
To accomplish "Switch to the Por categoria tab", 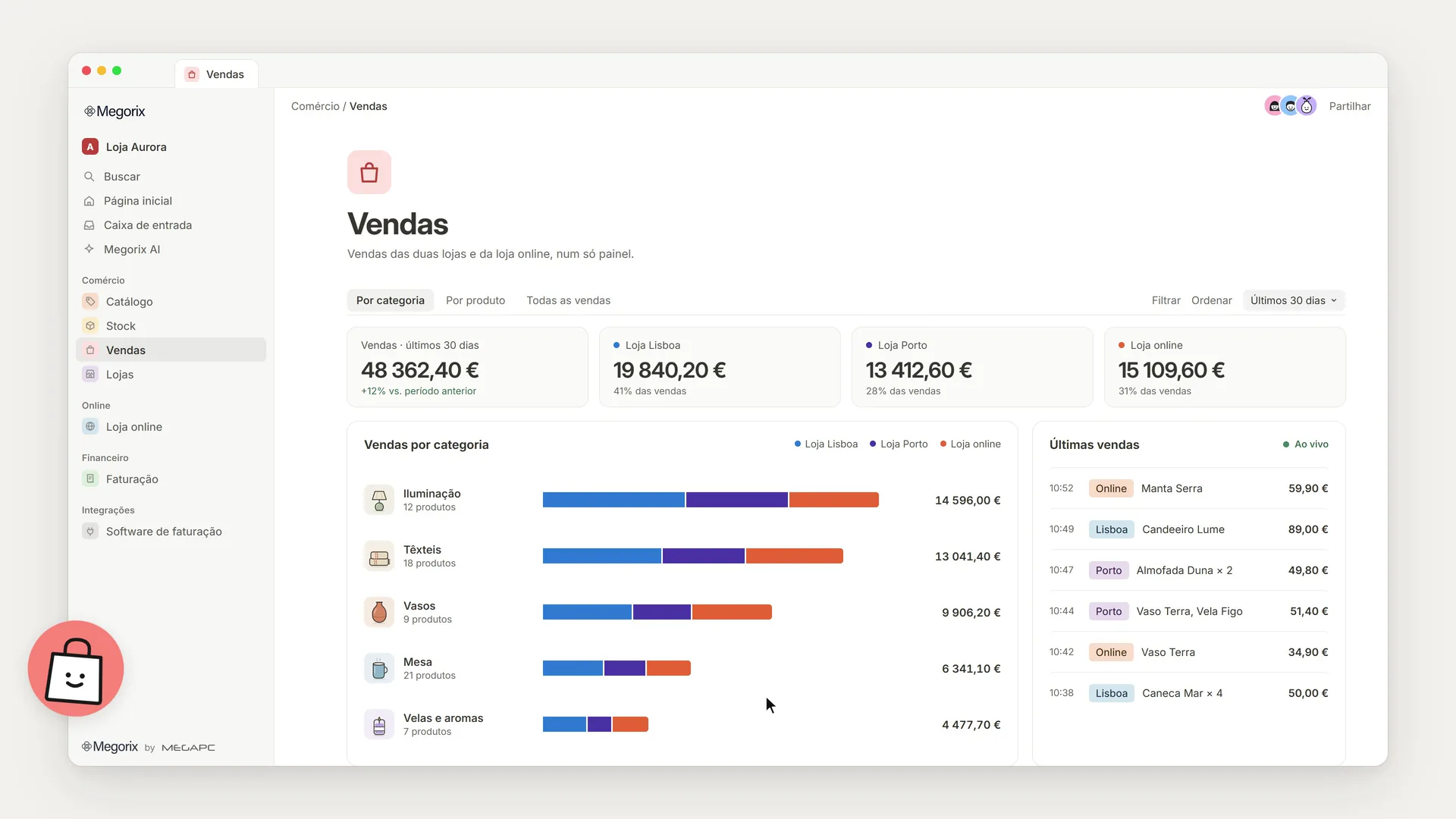I will coord(391,300).
